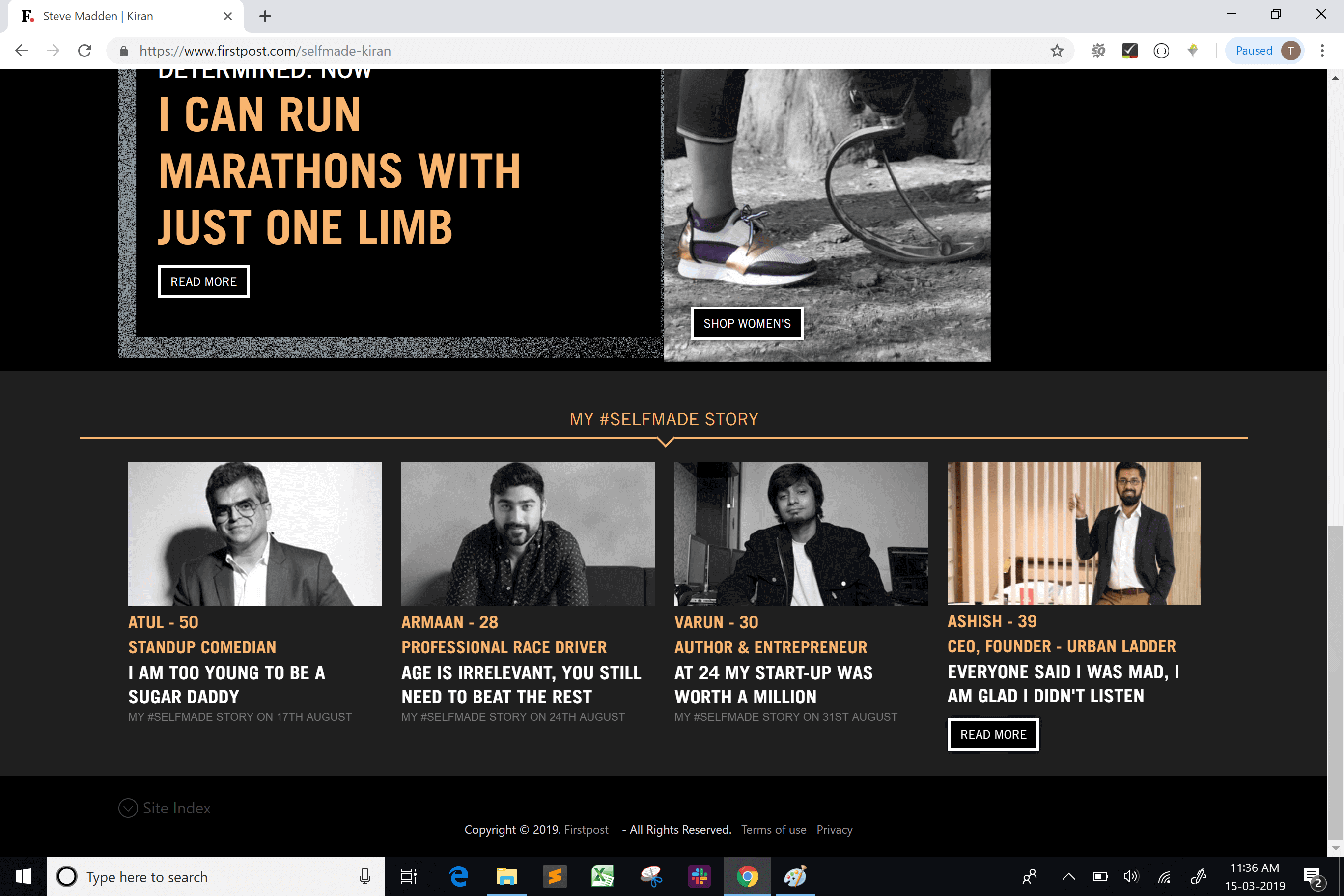The image size is (1344, 896).
Task: Open Varun's entrepreneur photo
Action: point(801,533)
